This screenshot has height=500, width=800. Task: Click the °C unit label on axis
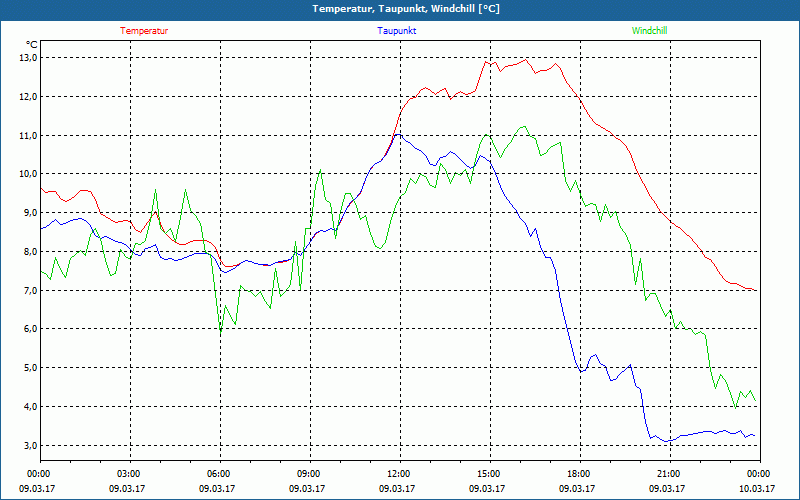tap(31, 44)
